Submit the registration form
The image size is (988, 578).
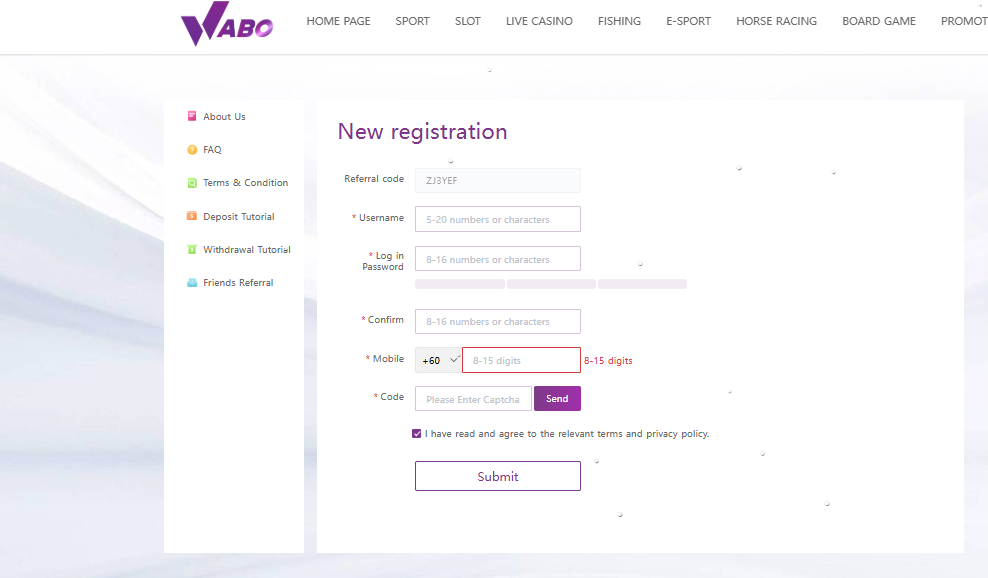497,476
